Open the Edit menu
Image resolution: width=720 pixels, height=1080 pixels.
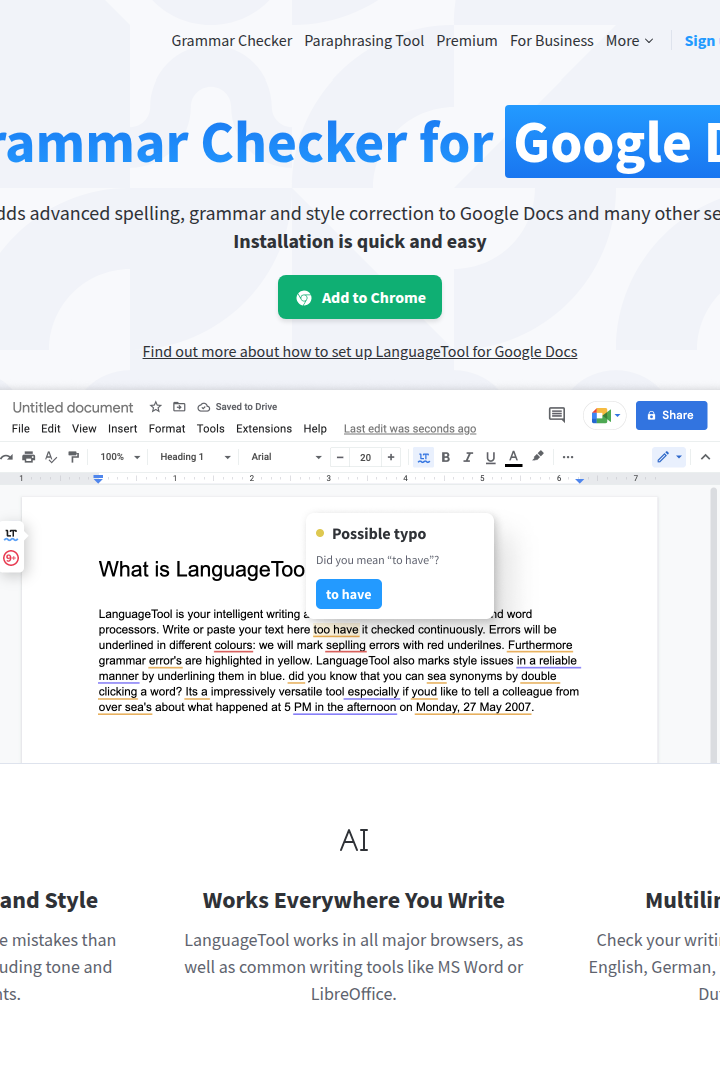[50, 428]
